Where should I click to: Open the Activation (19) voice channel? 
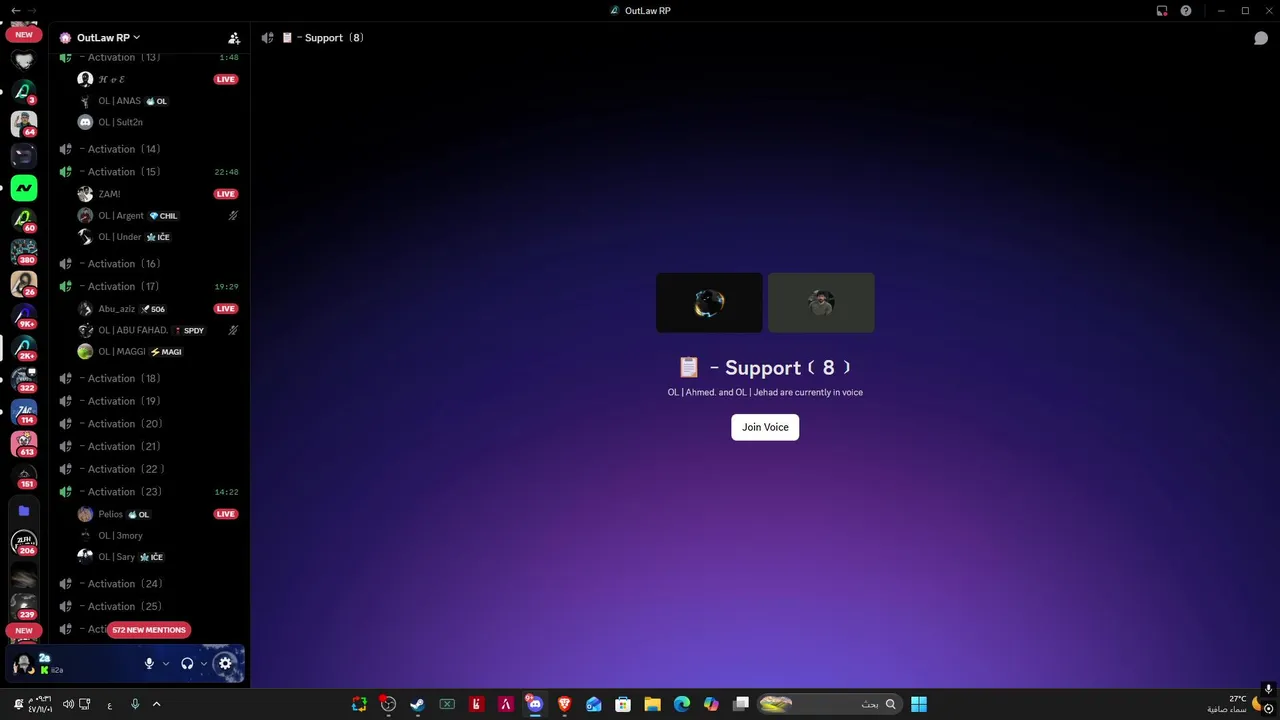click(148, 401)
